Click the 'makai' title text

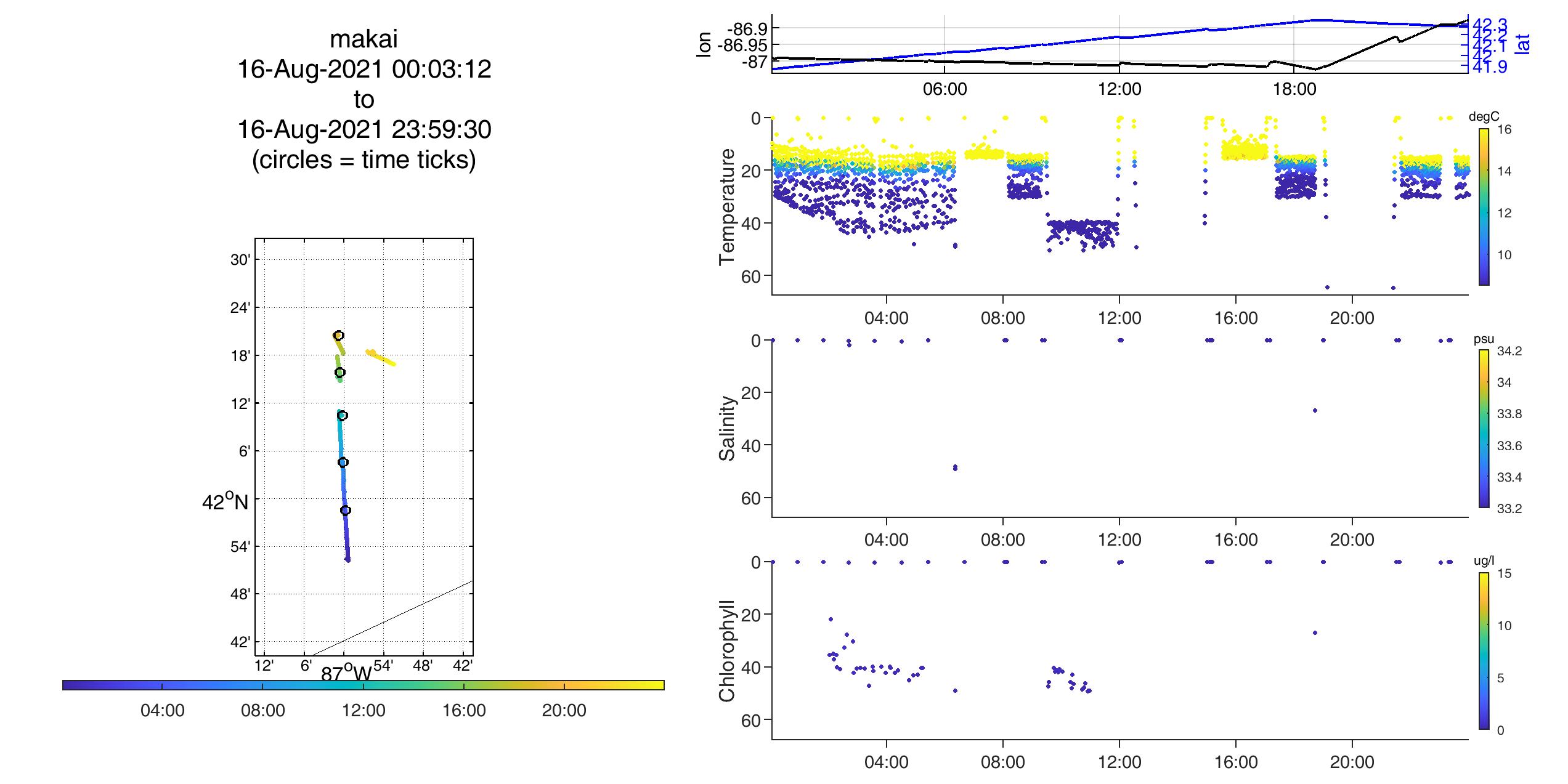click(364, 39)
